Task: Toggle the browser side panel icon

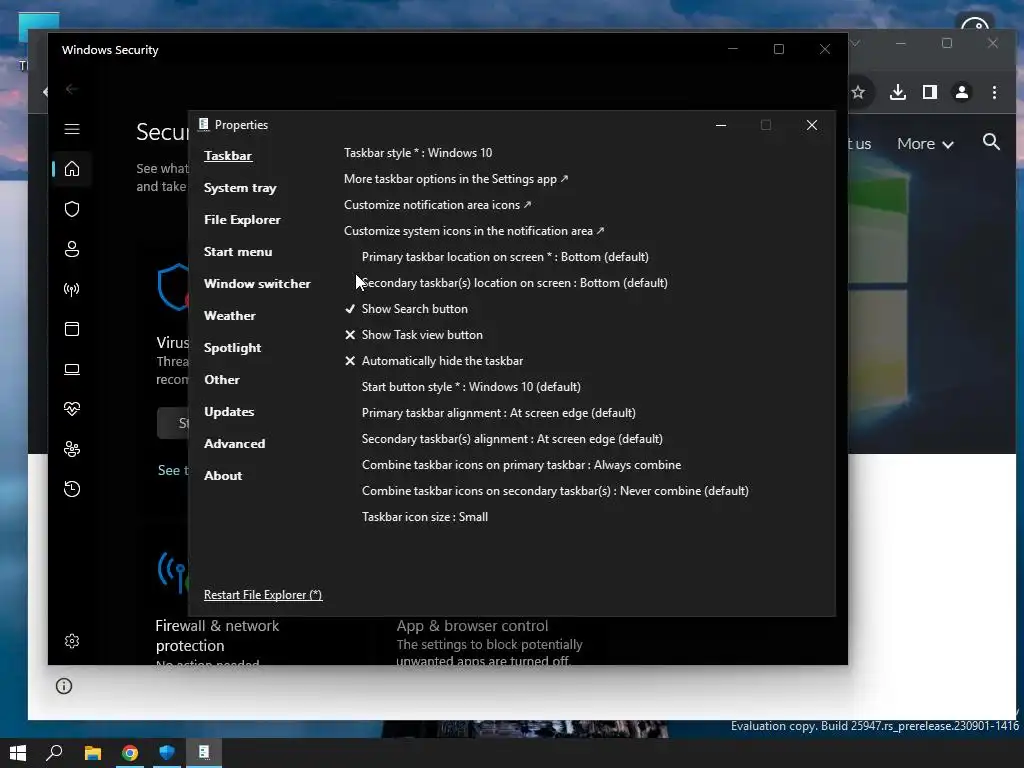Action: pos(930,93)
